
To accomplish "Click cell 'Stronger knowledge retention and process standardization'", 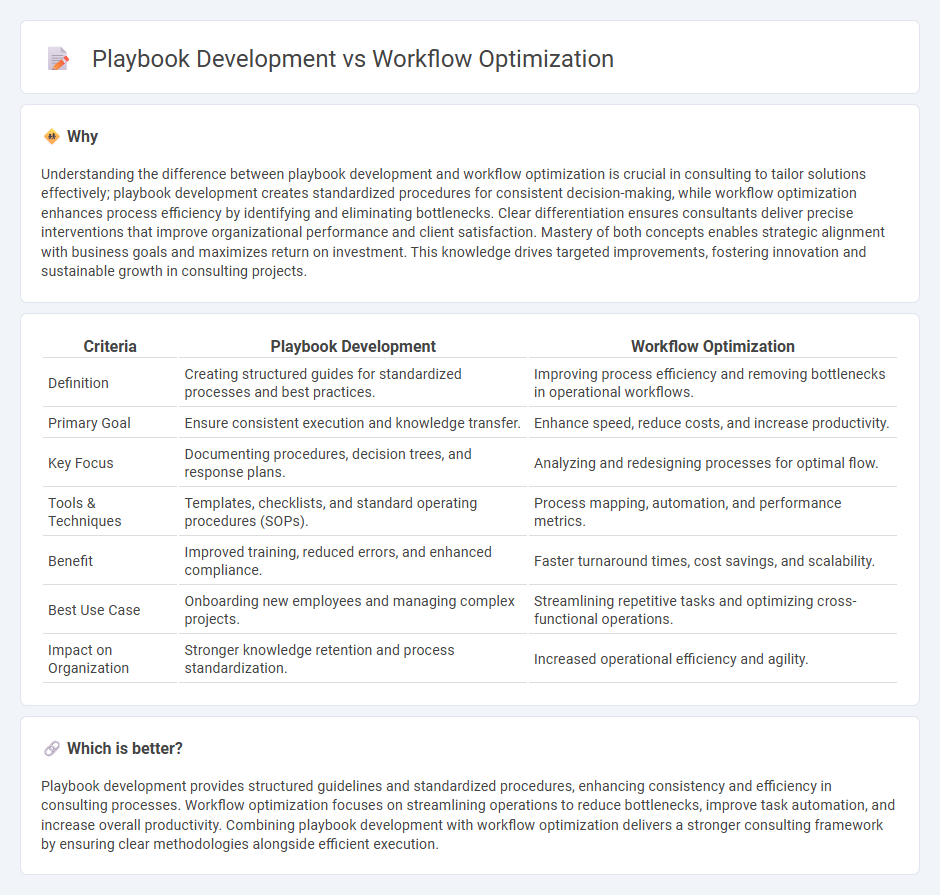I will pyautogui.click(x=353, y=659).
